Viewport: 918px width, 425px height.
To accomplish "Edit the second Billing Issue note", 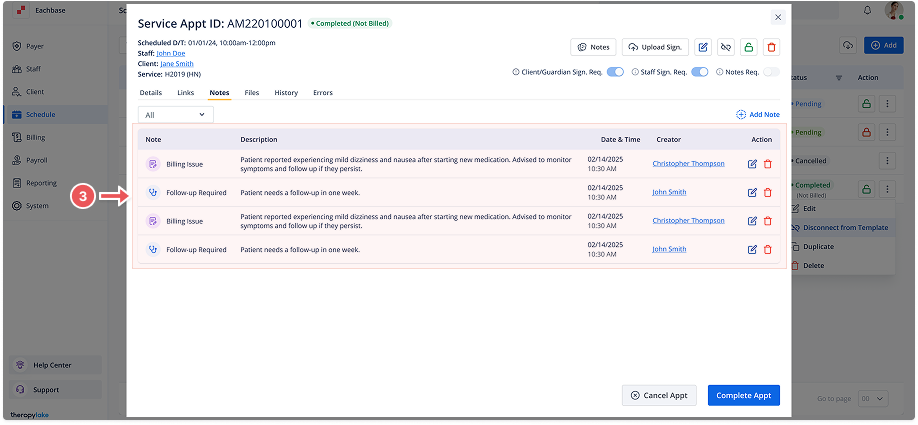I will coord(752,221).
